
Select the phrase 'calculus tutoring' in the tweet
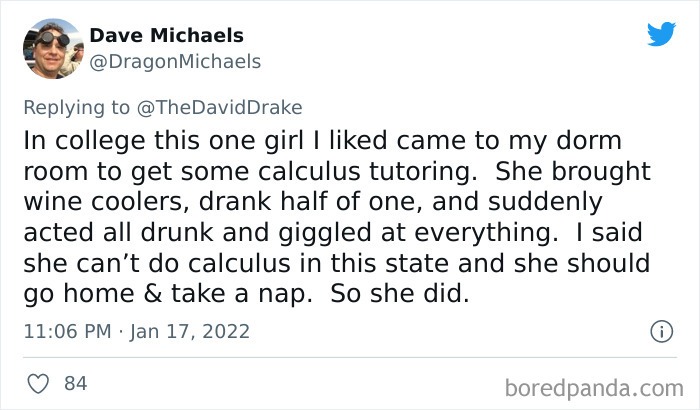tap(367, 172)
